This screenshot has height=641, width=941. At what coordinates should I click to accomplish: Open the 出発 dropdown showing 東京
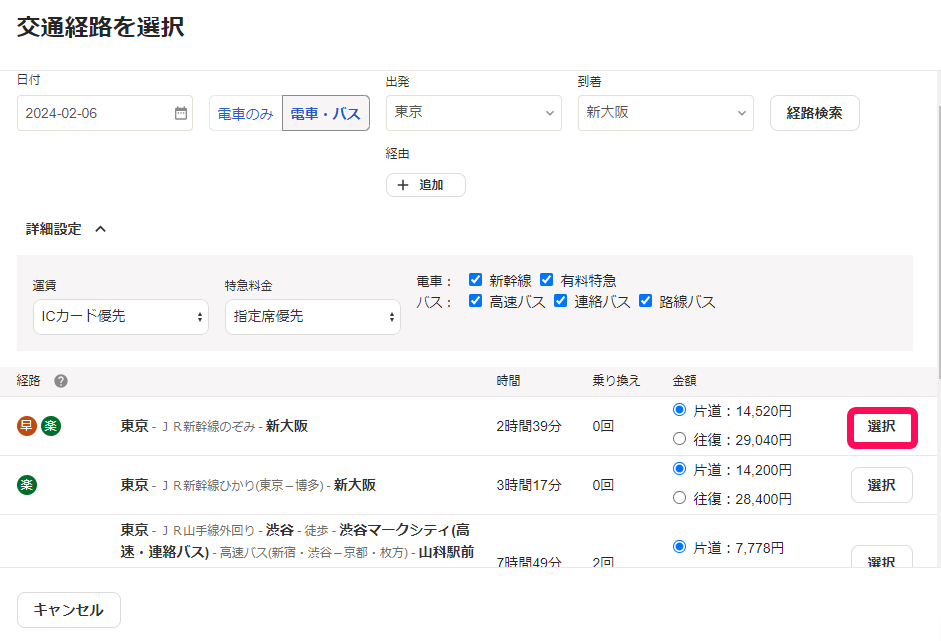(474, 113)
